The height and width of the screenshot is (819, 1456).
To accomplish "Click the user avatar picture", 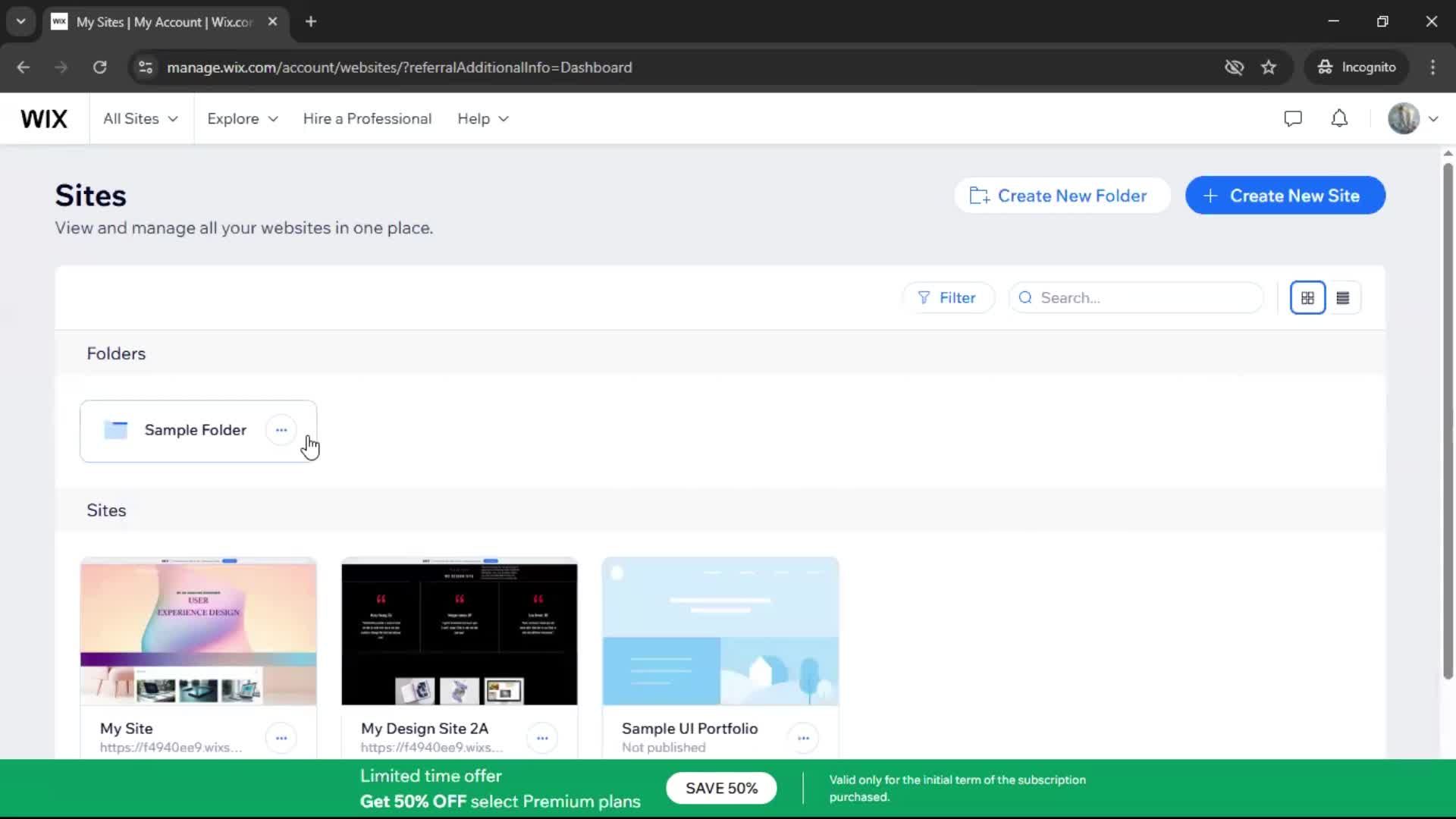I will [1404, 119].
